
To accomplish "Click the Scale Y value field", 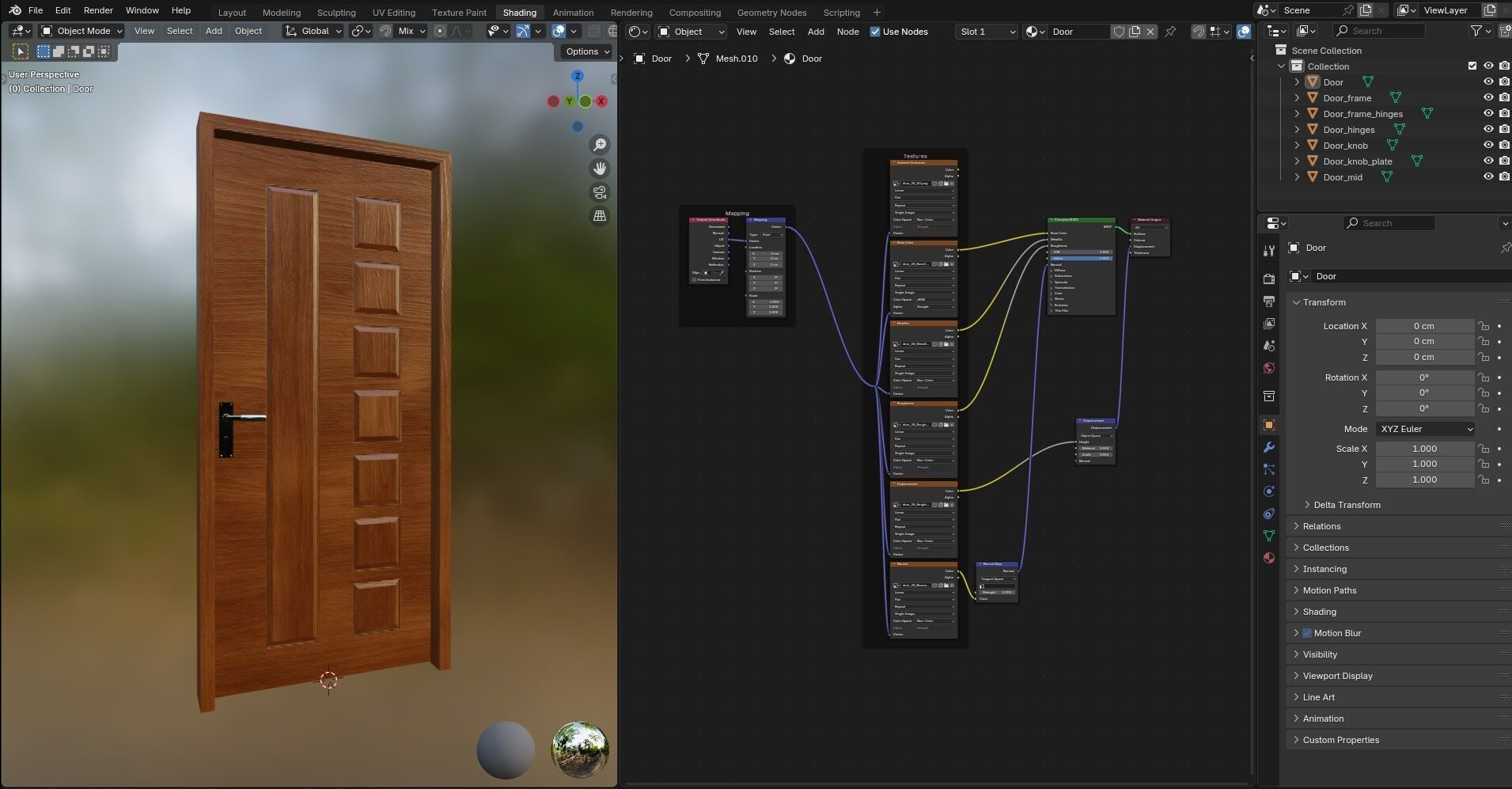I will click(x=1424, y=464).
